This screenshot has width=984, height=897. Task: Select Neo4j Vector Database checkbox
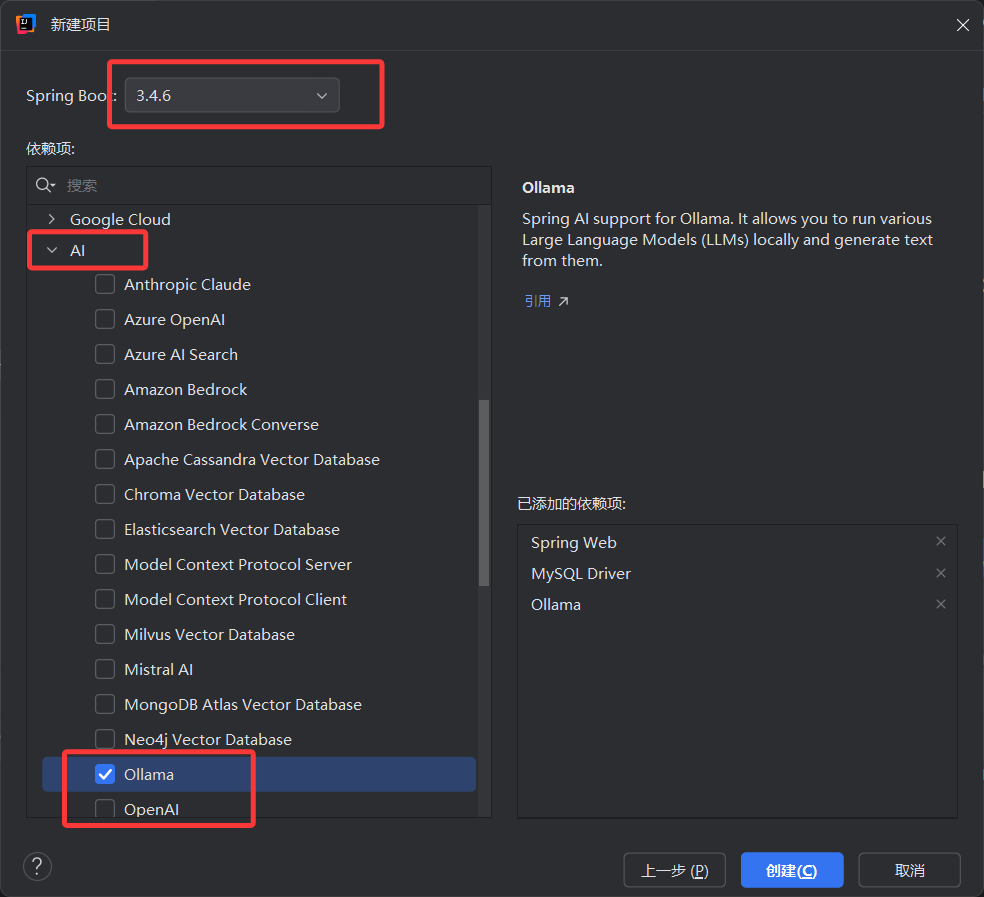105,739
